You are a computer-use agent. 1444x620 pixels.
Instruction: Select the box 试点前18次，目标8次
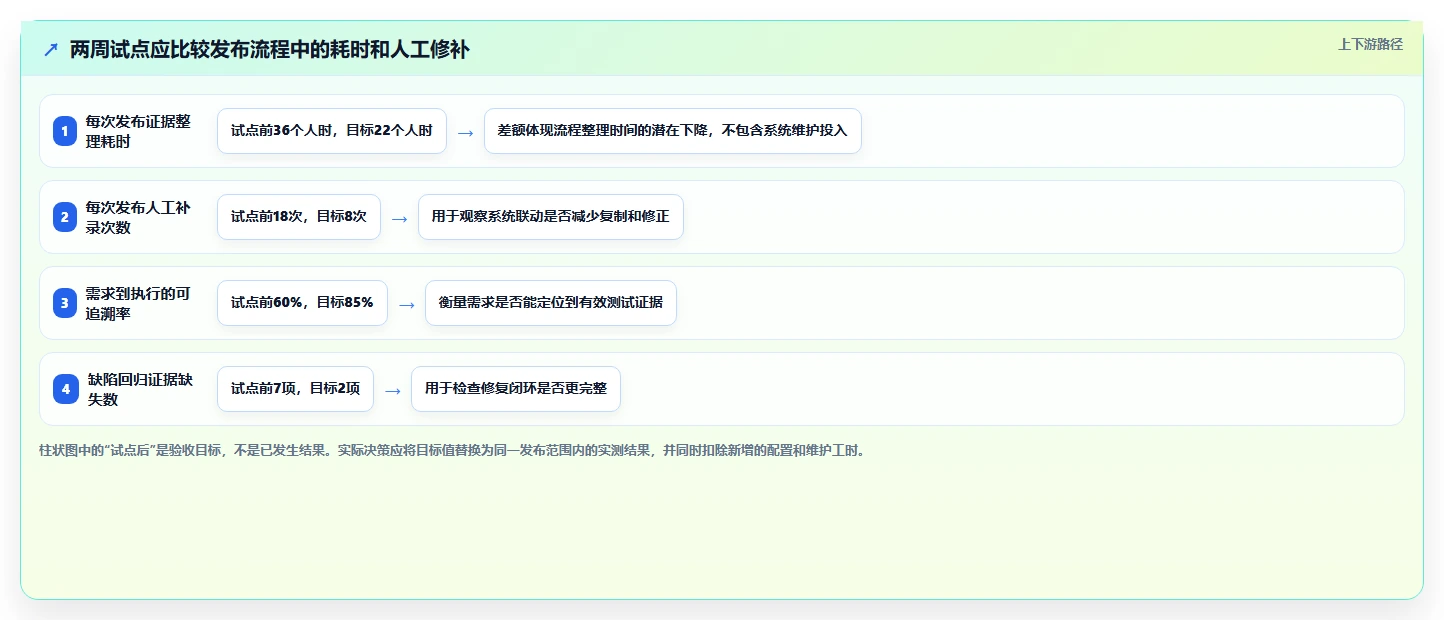click(x=299, y=217)
